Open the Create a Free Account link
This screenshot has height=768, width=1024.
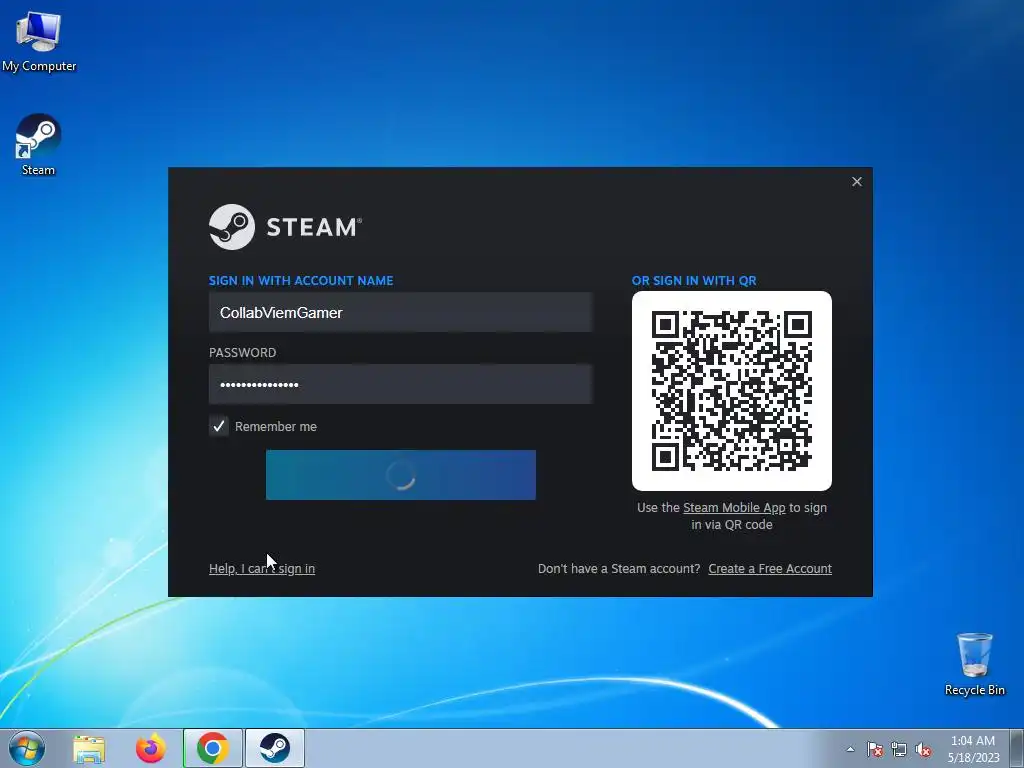[770, 569]
